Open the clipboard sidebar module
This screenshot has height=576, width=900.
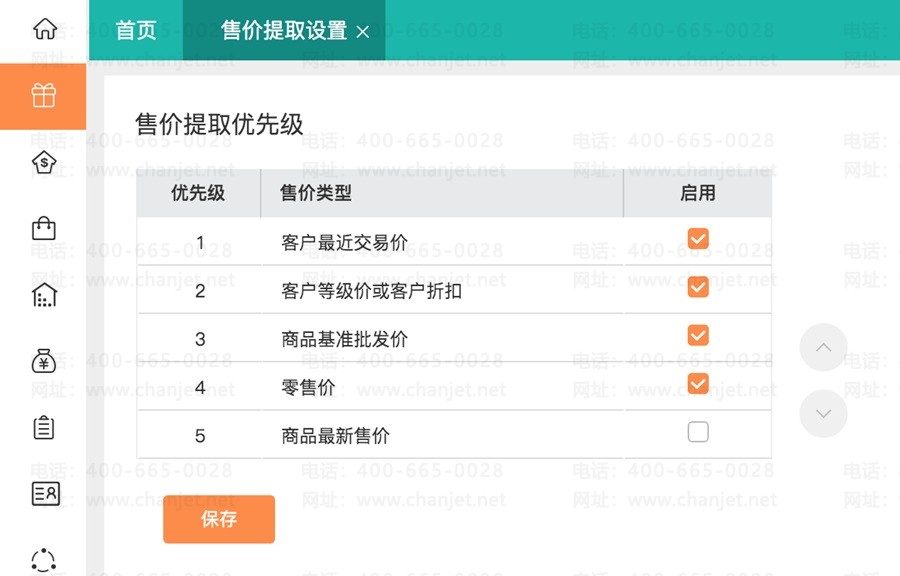point(44,427)
